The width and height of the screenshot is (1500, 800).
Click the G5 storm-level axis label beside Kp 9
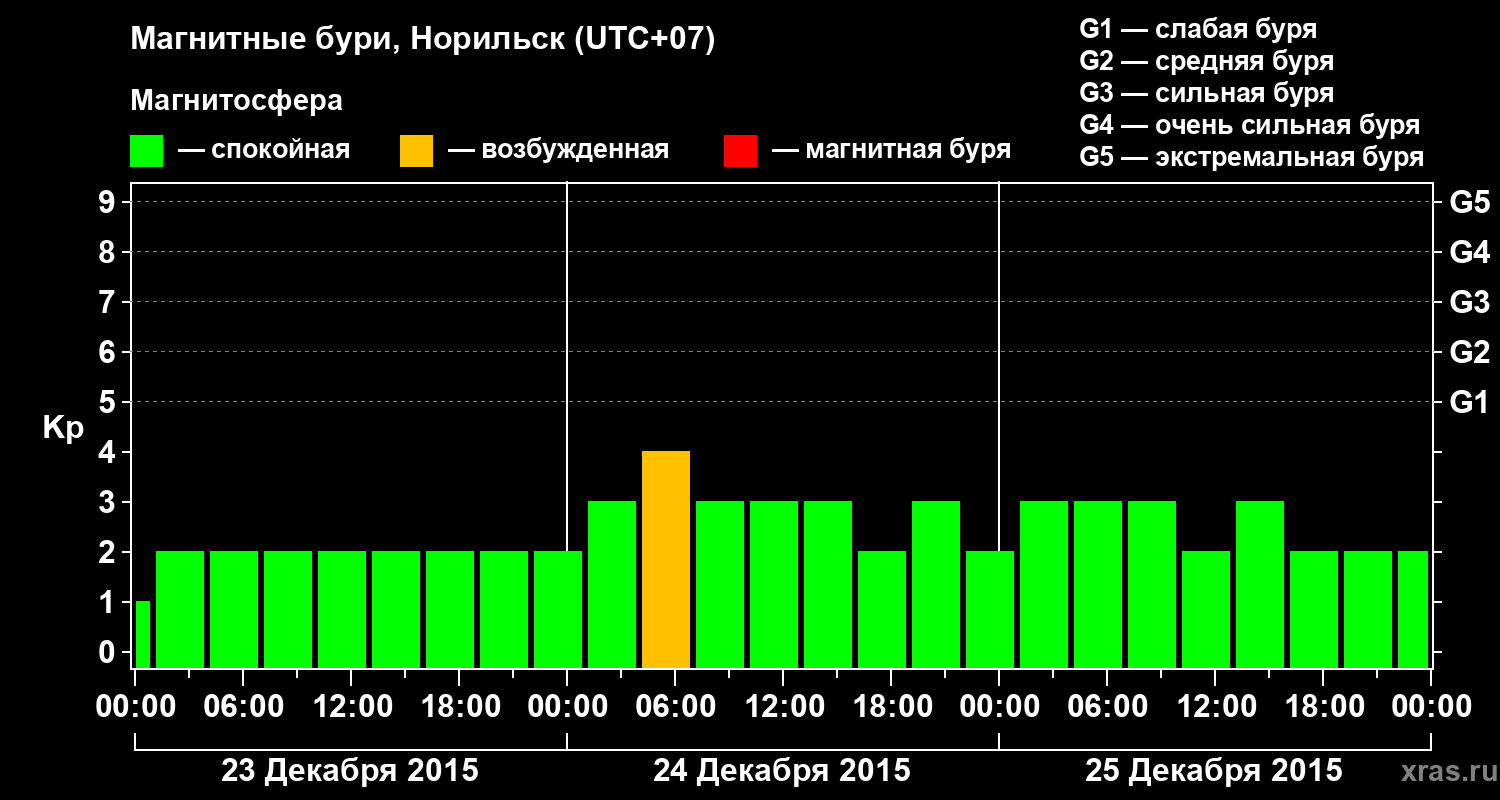point(1470,202)
